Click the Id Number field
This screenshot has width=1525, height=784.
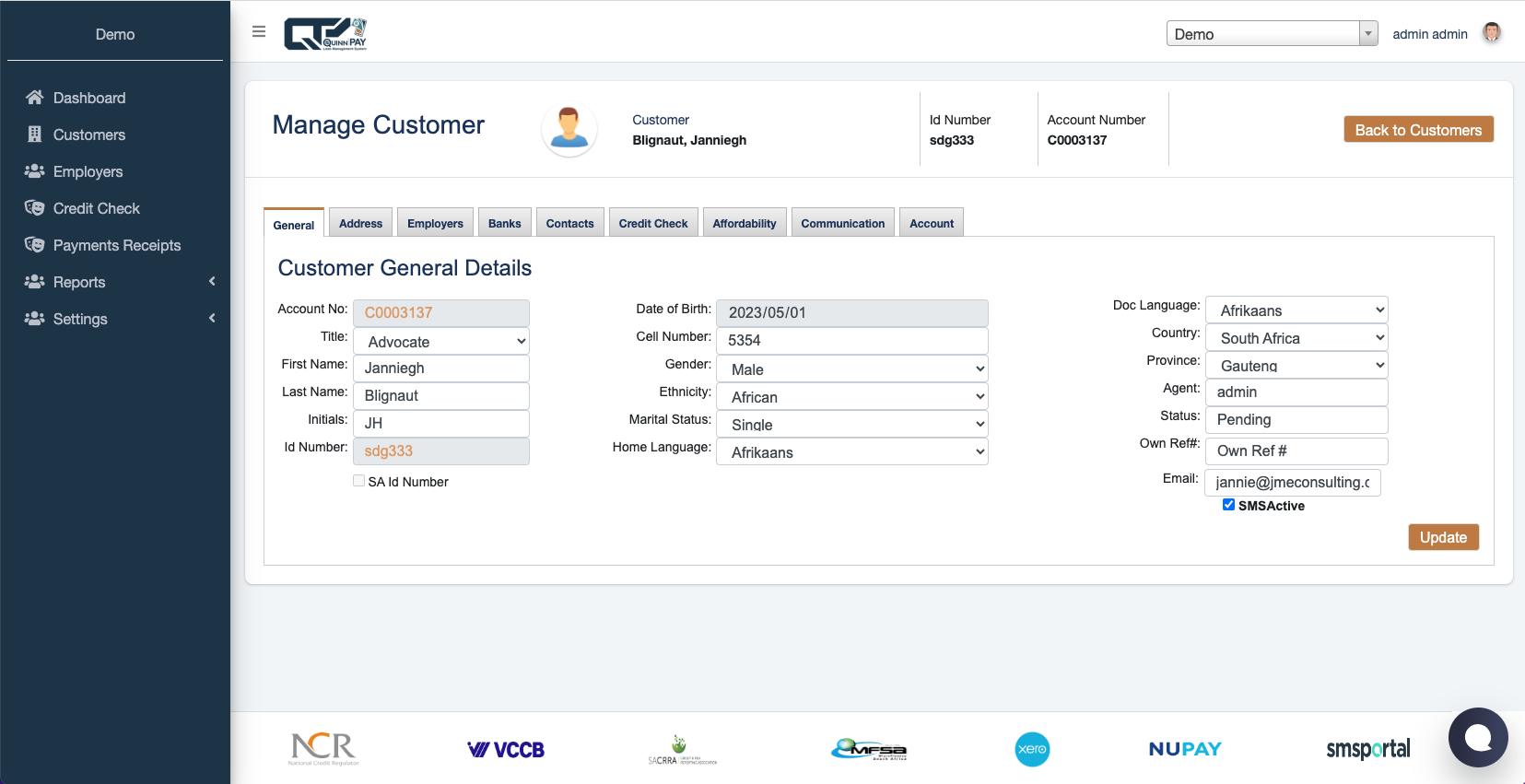(441, 451)
